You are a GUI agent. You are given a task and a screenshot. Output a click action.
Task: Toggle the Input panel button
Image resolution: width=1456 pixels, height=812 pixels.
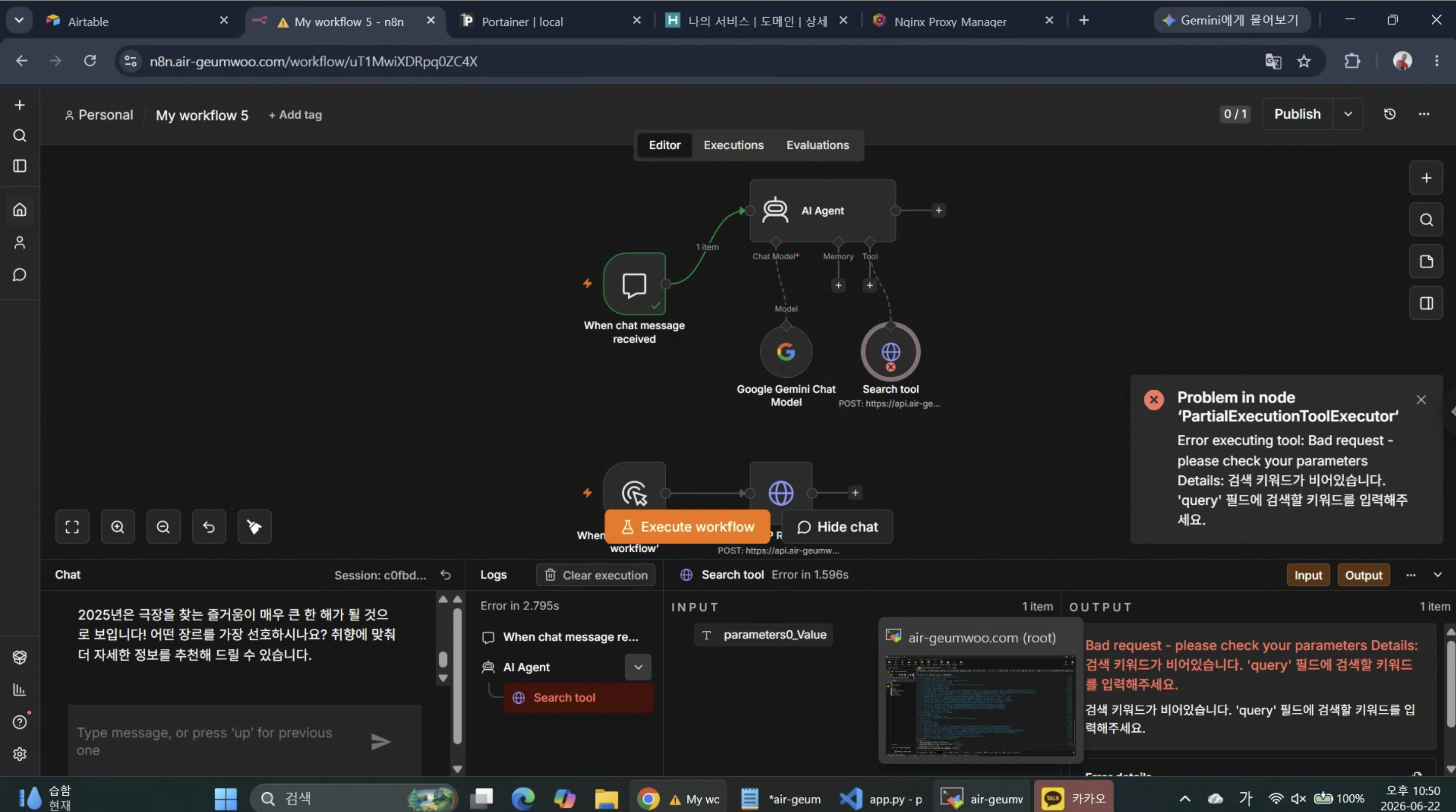pos(1308,575)
